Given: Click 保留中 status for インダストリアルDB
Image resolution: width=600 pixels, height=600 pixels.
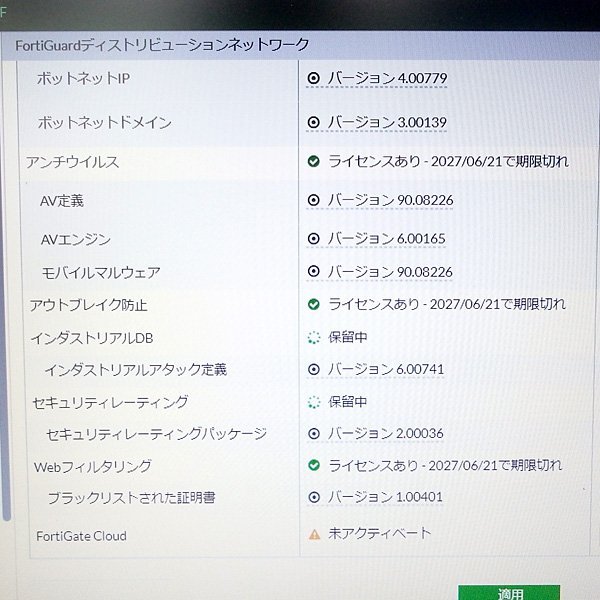Looking at the screenshot, I should [x=347, y=337].
